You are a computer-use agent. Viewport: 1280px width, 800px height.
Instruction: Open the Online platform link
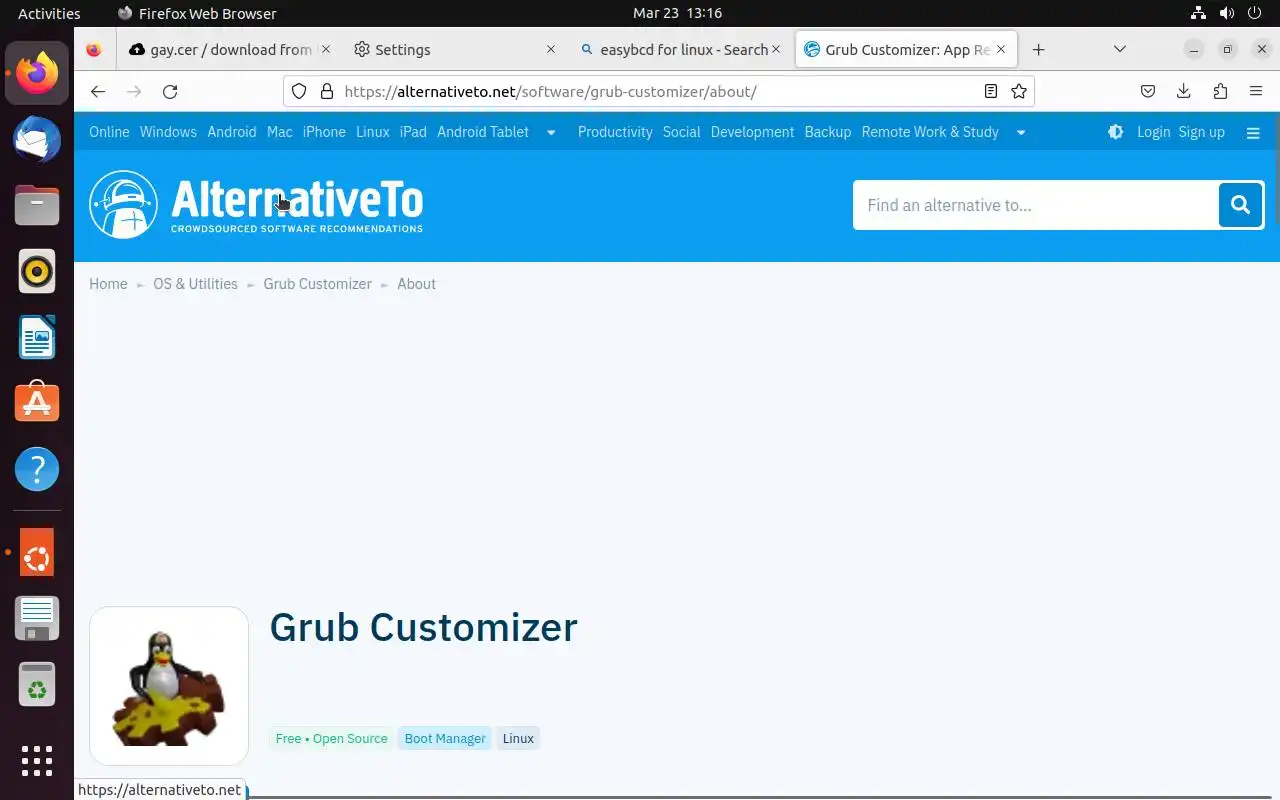point(109,132)
